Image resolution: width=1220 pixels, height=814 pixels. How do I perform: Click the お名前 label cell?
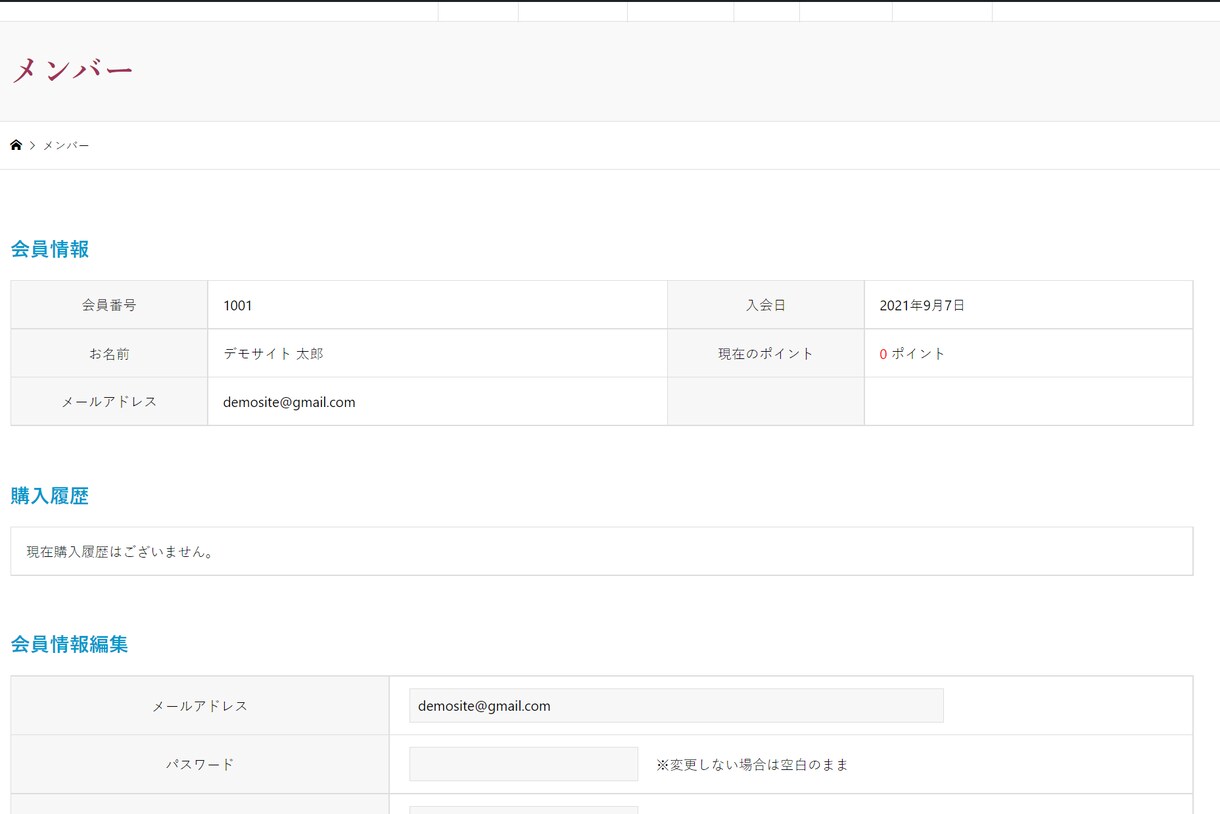109,353
